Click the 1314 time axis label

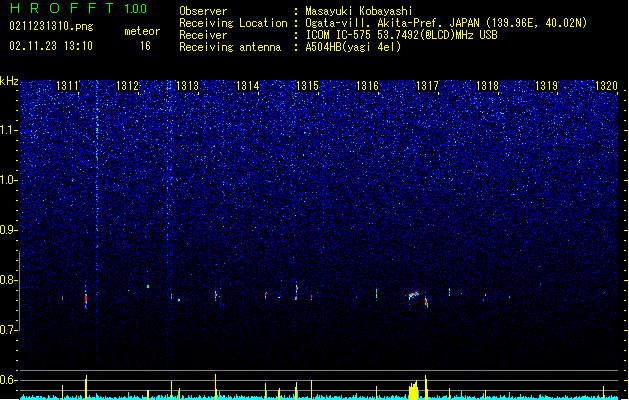click(248, 86)
